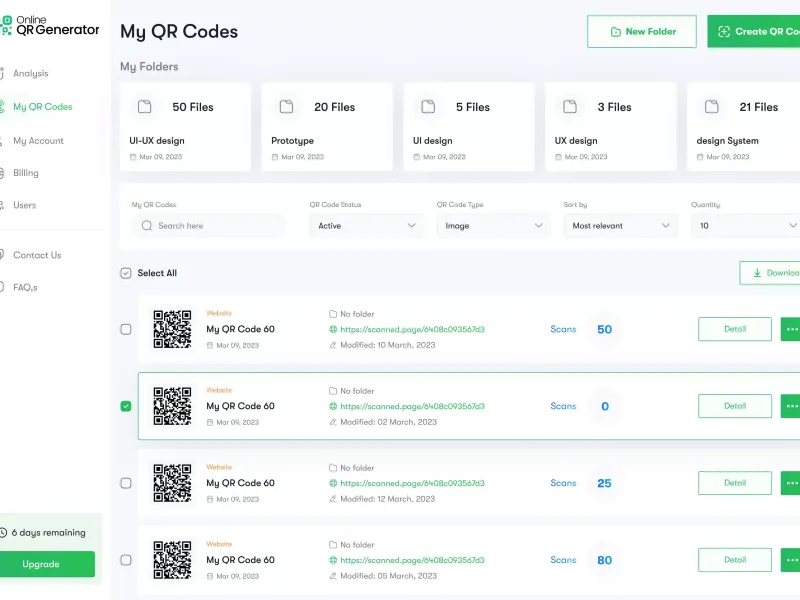This screenshot has height=600, width=800.
Task: Click Detail button in 25-scans row
Action: (735, 483)
